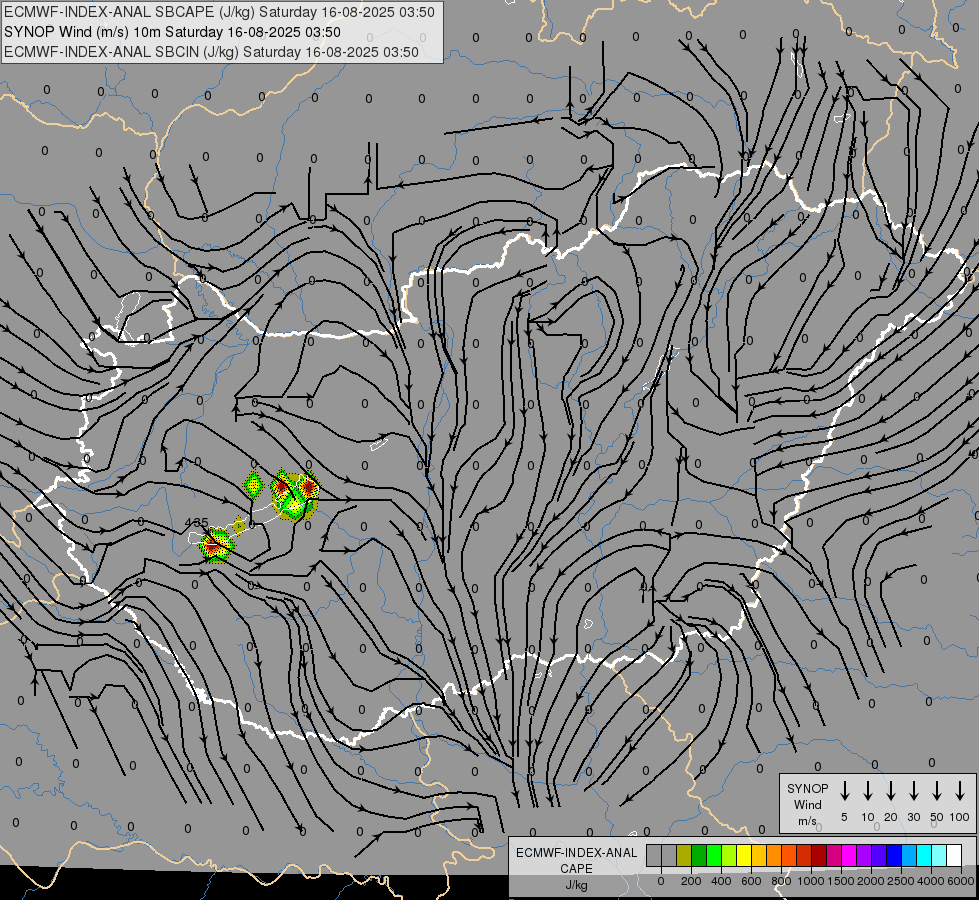979x900 pixels.
Task: Click the 200 tick label on the colorbar
Action: click(x=691, y=881)
